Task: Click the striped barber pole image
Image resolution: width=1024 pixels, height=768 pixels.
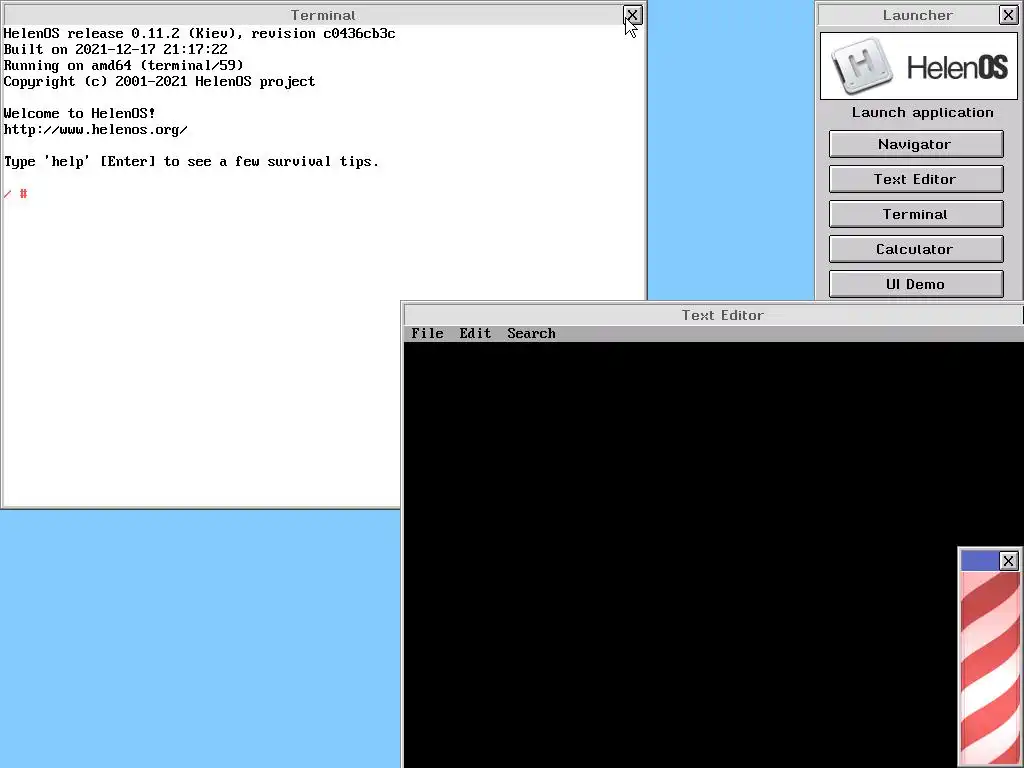Action: [990, 668]
